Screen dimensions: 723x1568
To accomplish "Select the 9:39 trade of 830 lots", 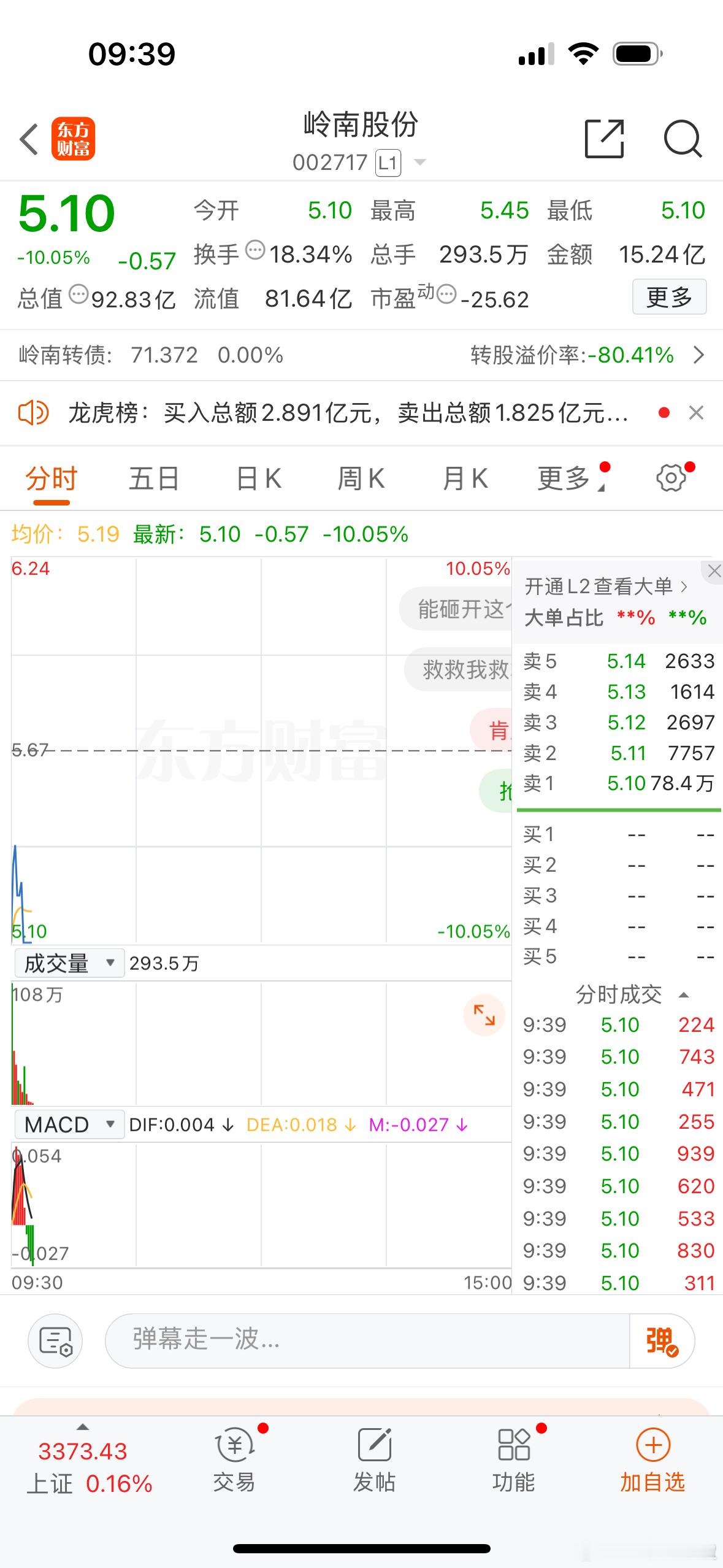I will pos(619,1250).
